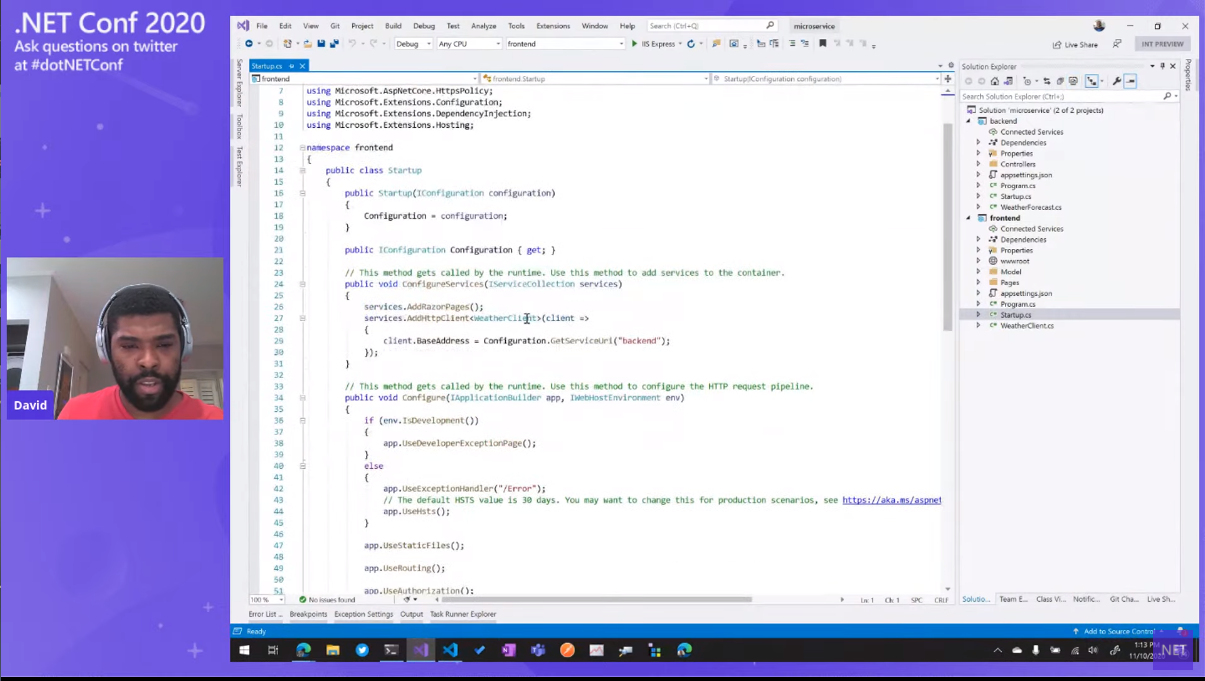Follow the aka.ms link in the HSTS comment

(891, 500)
